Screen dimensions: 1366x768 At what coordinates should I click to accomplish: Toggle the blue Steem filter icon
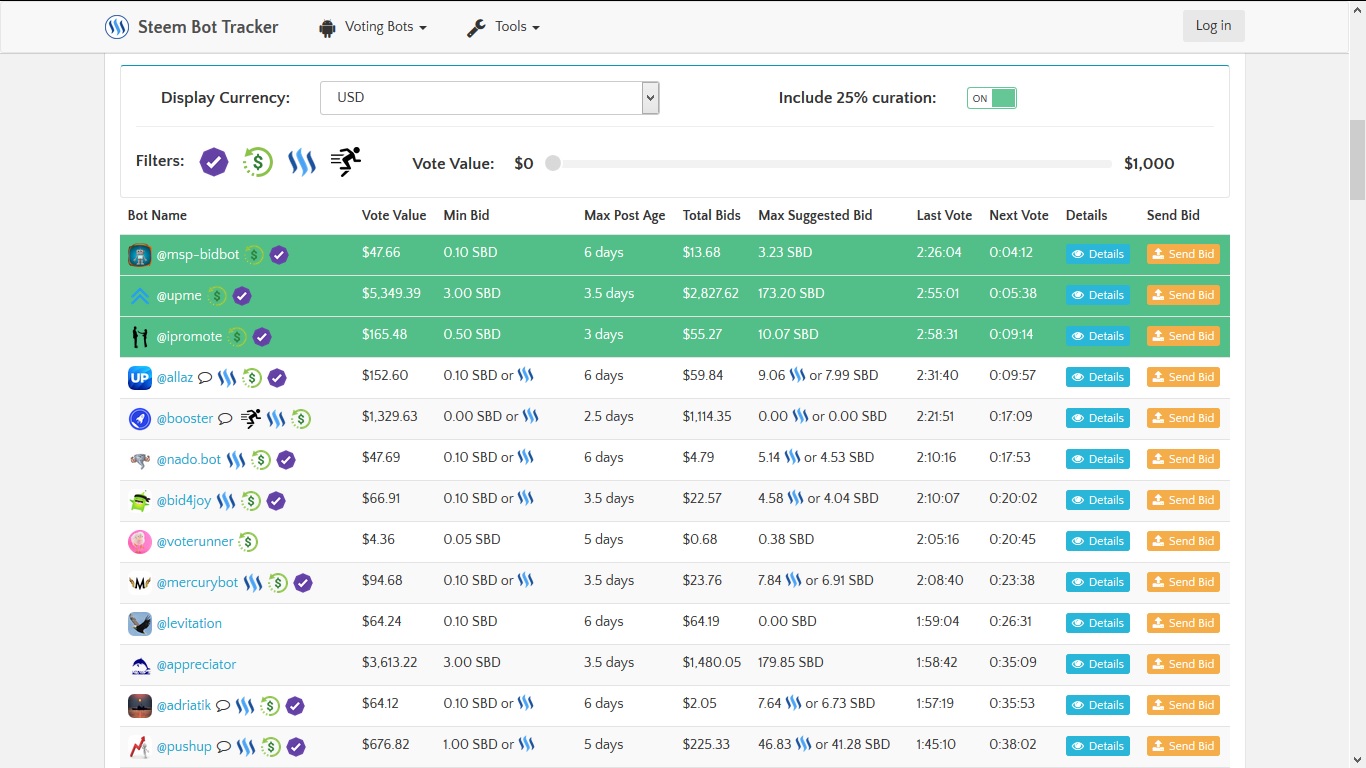[x=302, y=162]
